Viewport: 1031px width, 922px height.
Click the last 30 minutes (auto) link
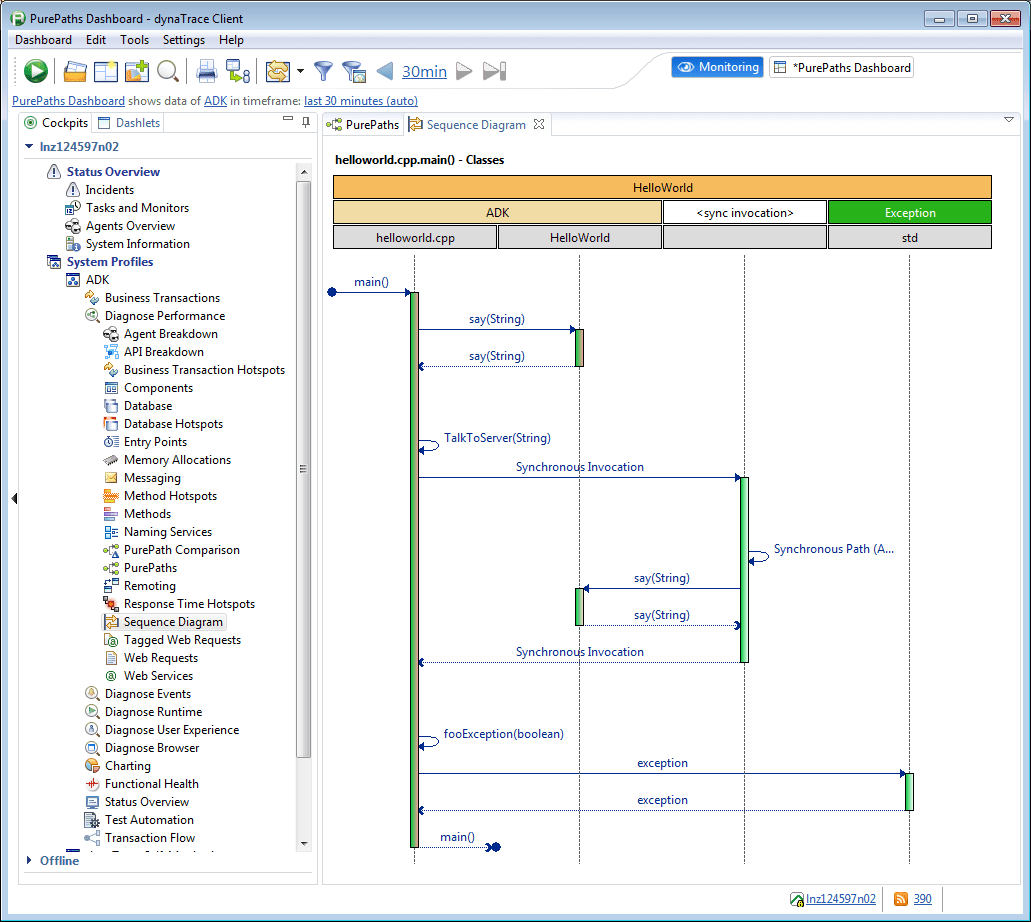[361, 101]
